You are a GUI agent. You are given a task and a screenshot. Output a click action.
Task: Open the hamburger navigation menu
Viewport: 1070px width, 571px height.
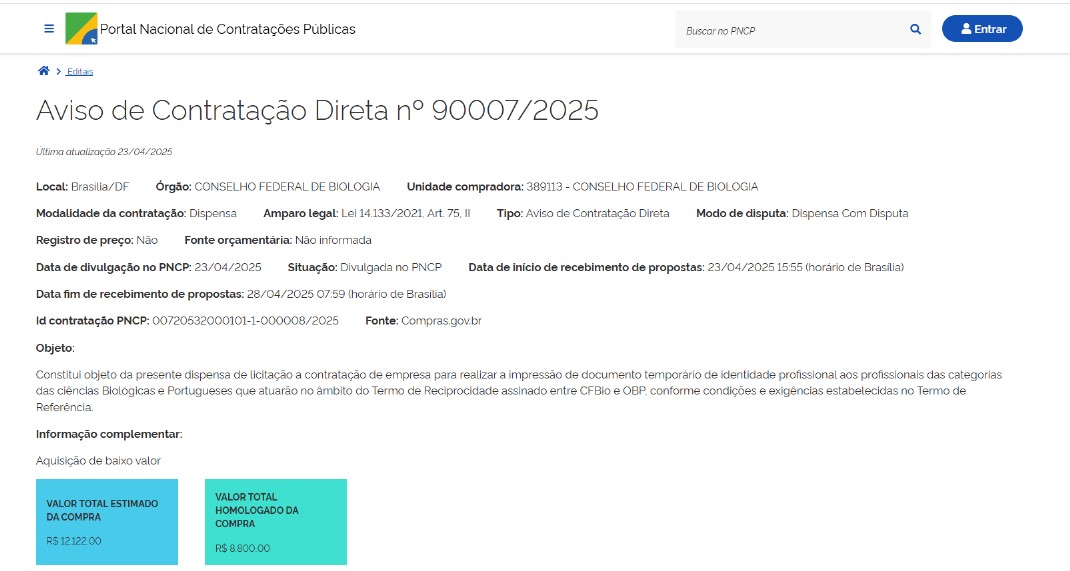[x=49, y=29]
